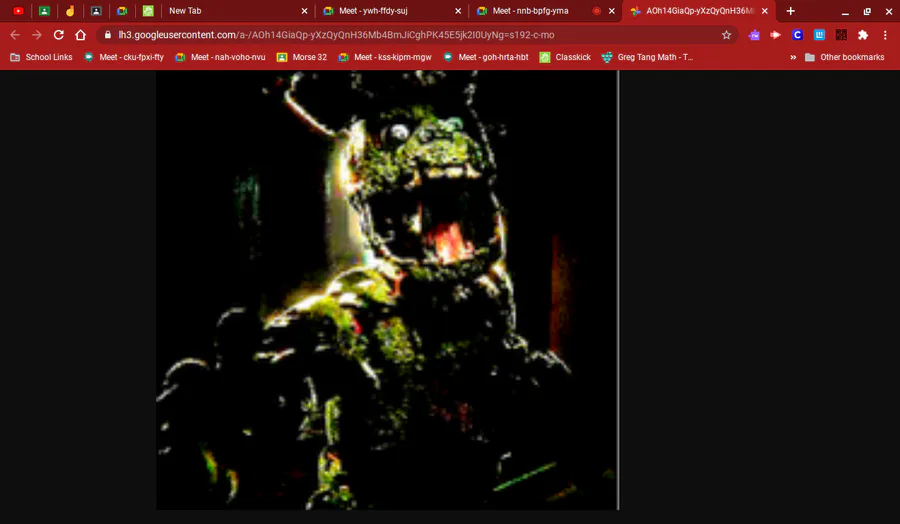Minimize the browser window

tap(845, 11)
